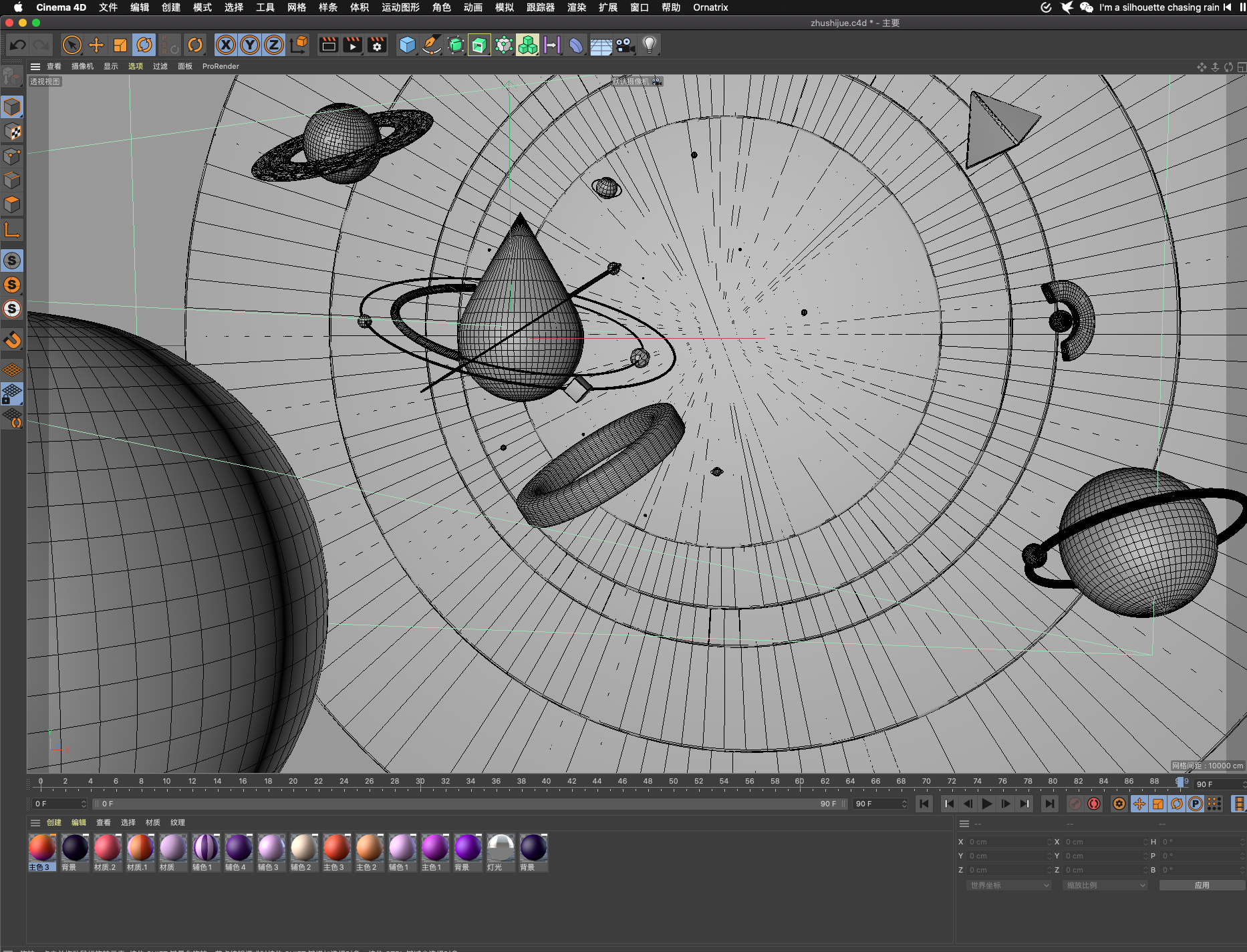
Task: Select the Move tool in the top toolbar
Action: point(96,45)
